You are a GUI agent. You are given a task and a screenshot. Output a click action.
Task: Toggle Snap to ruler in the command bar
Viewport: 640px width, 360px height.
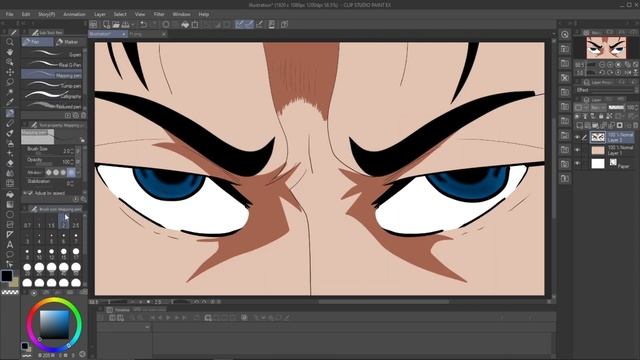coord(239,24)
